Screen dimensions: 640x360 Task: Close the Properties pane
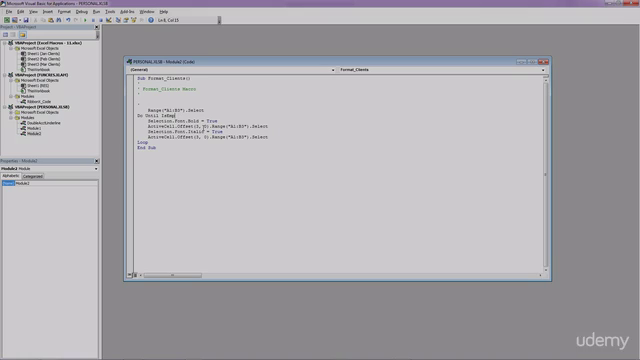[97, 161]
